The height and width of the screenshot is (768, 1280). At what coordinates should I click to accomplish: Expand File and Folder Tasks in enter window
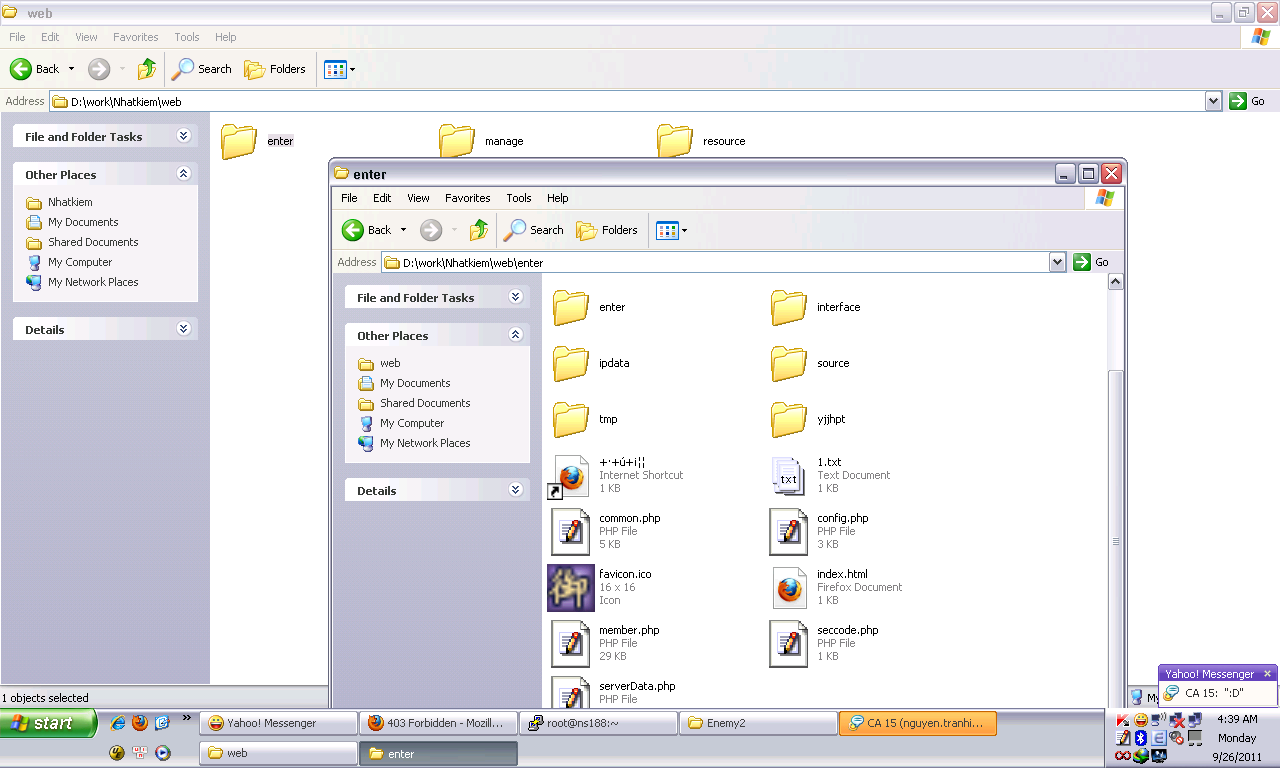coord(515,297)
